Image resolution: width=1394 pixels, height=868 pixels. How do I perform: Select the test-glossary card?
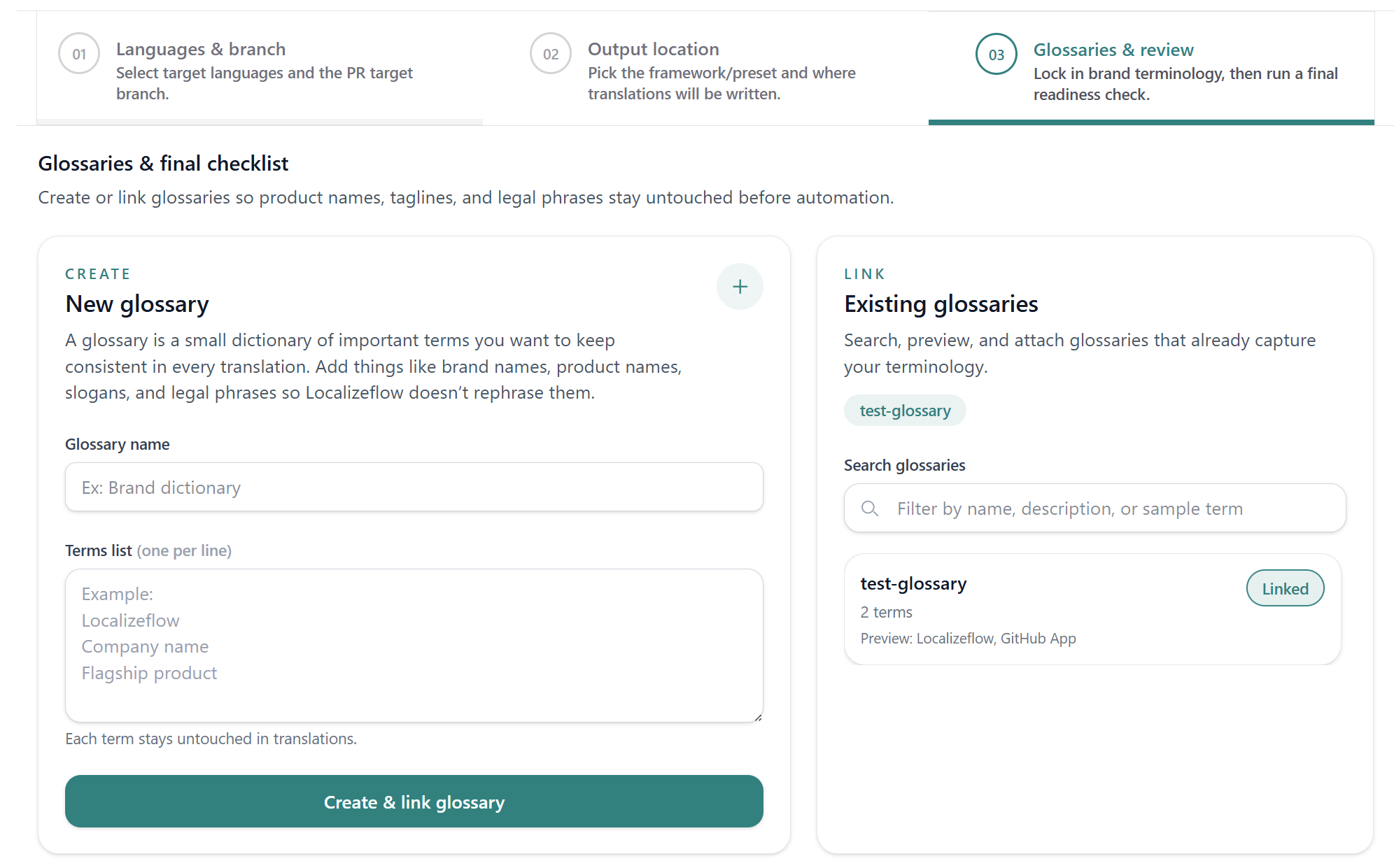(x=1091, y=610)
